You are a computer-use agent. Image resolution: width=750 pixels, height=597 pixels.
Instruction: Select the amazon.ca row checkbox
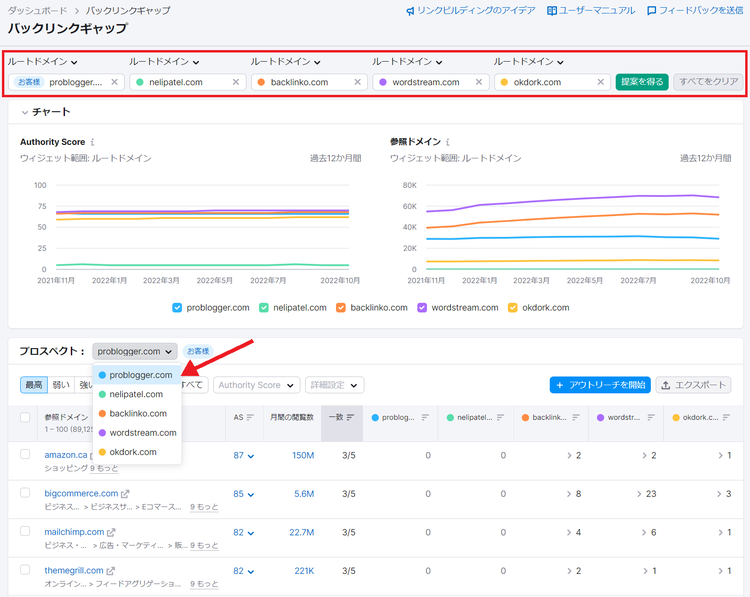pyautogui.click(x=25, y=454)
